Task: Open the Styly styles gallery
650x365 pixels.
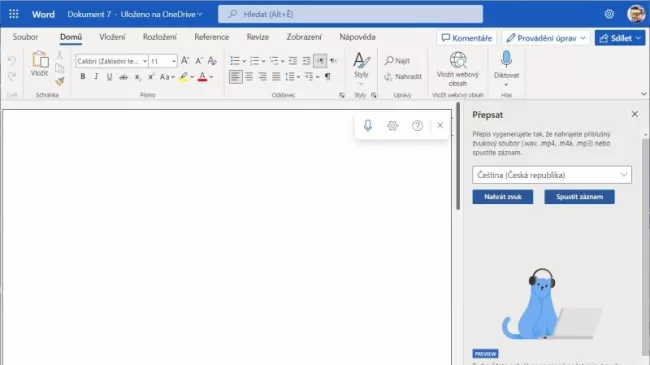Action: point(361,68)
